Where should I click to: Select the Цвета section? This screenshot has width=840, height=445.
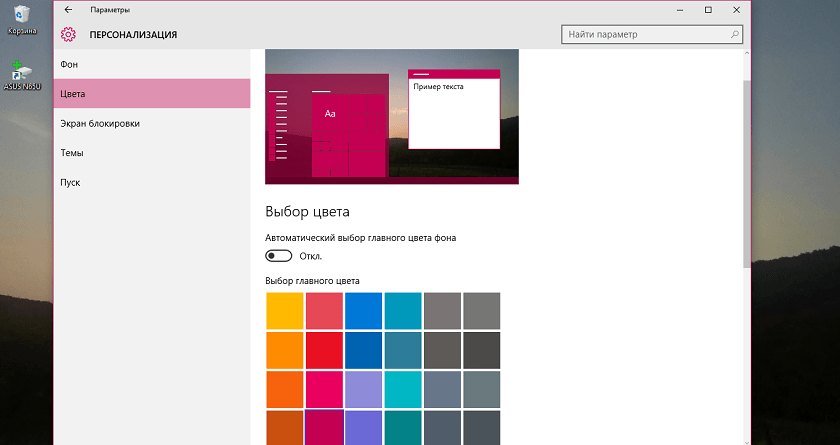pos(152,94)
